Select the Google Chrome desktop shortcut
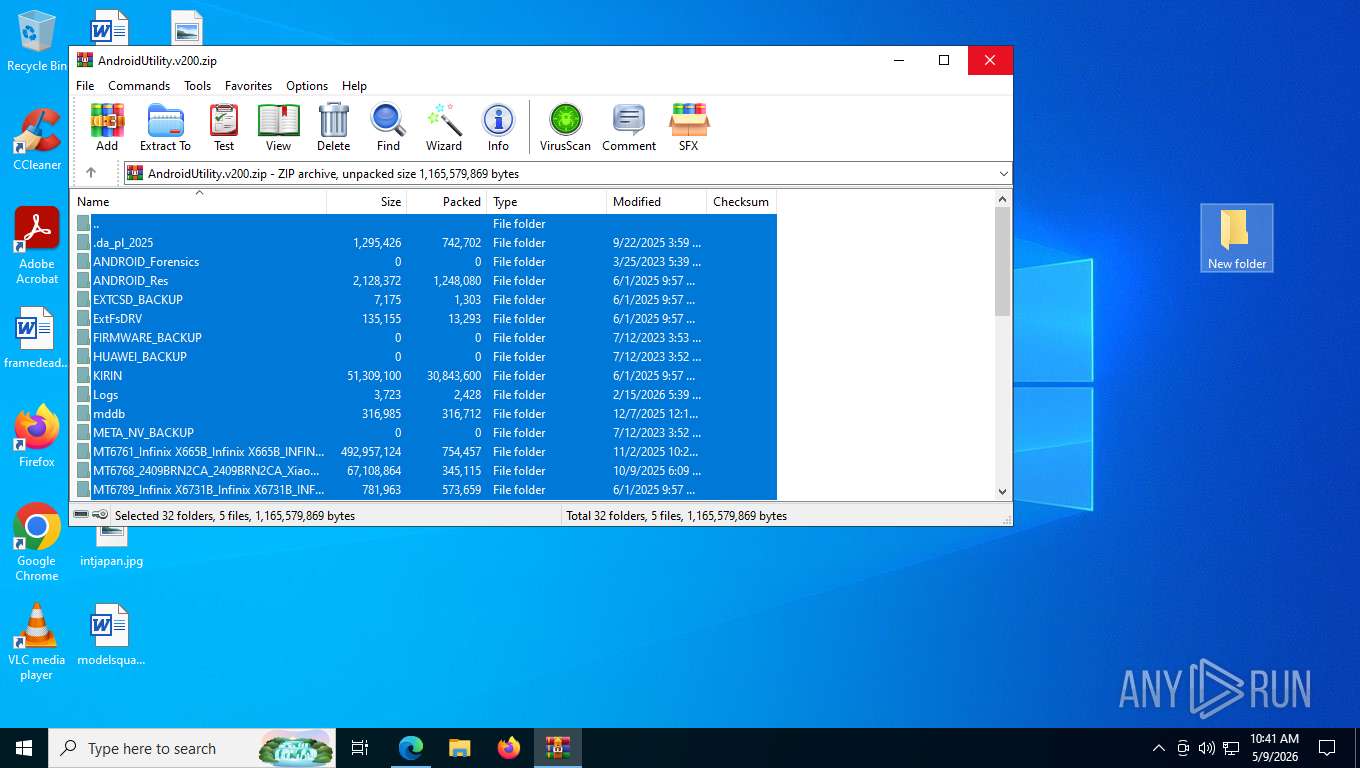Screen dimensions: 1360x768 click(x=37, y=542)
